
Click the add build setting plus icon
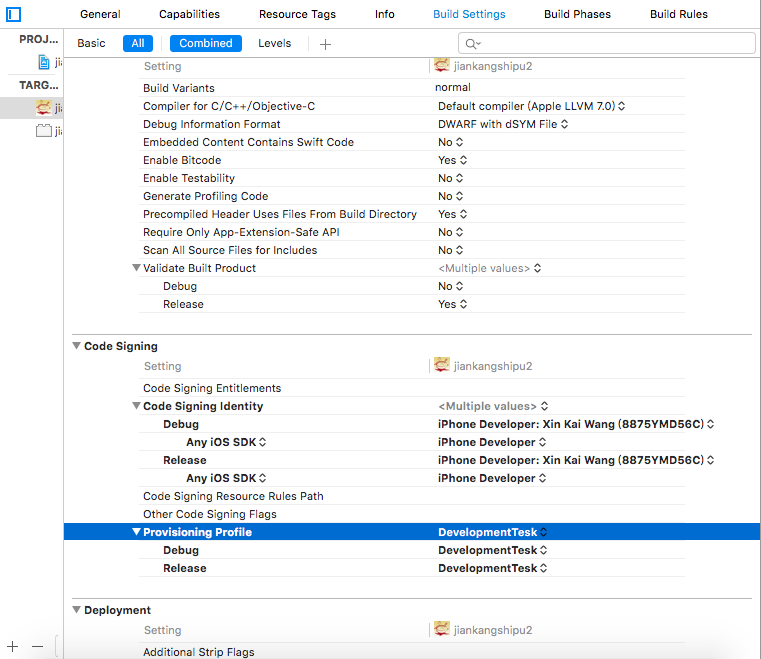[325, 44]
